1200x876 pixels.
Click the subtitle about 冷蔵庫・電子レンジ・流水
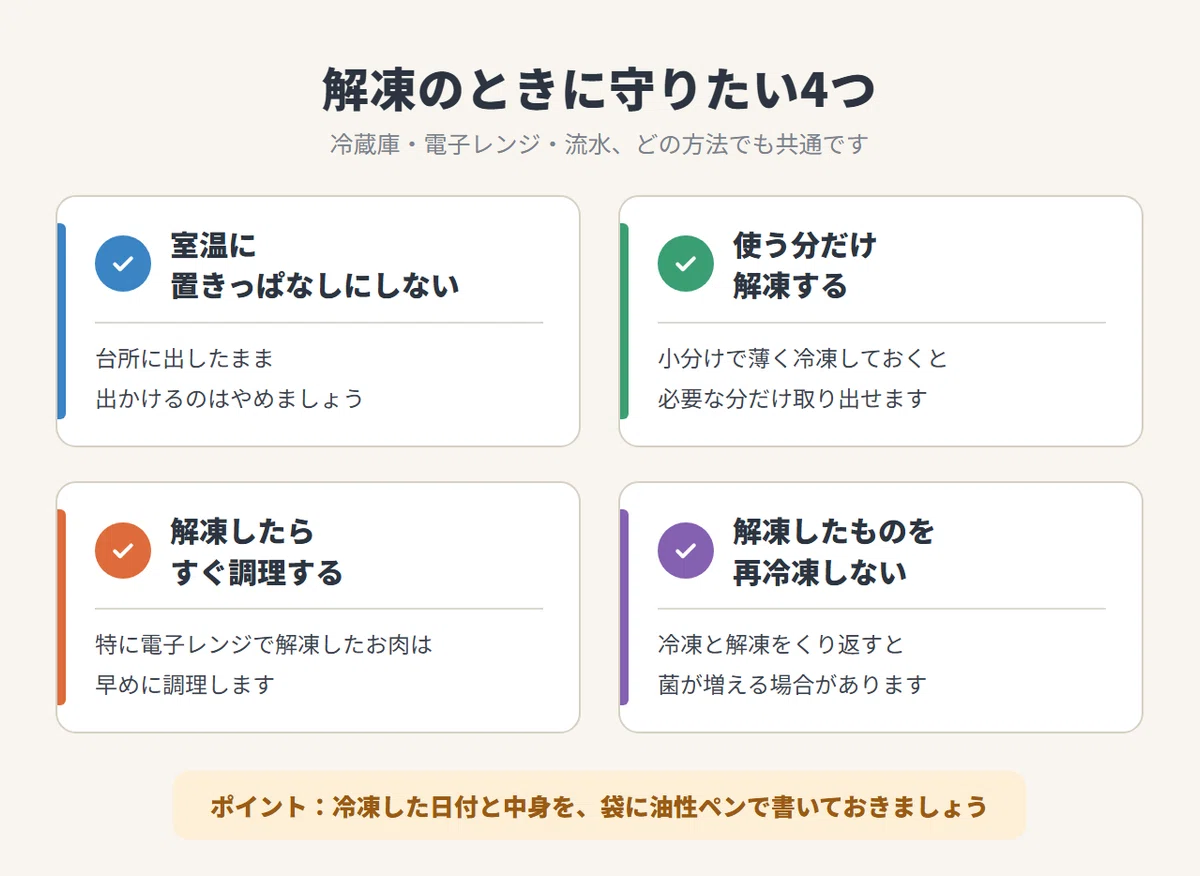[x=599, y=144]
